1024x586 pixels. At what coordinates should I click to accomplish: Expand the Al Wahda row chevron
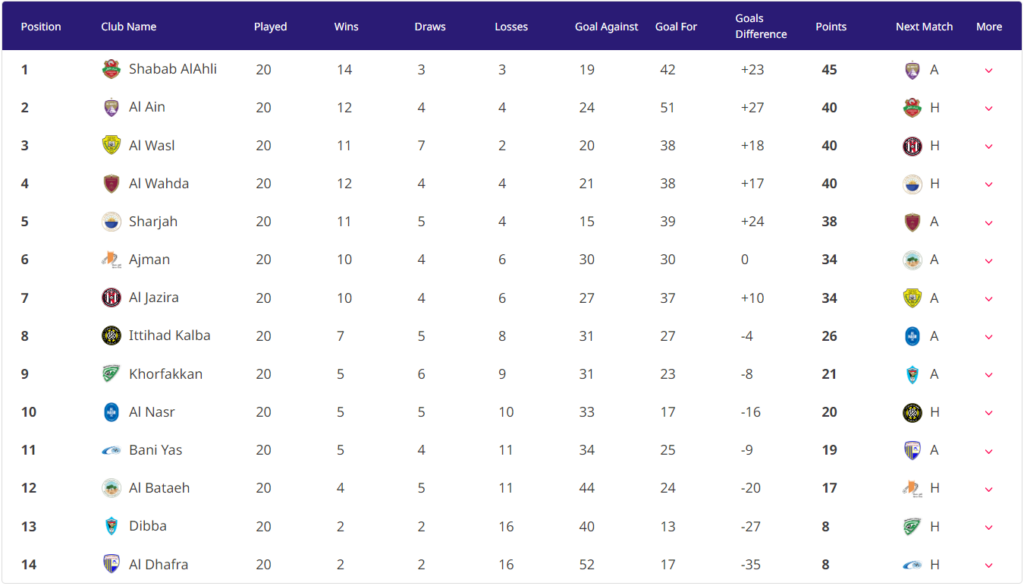(989, 184)
